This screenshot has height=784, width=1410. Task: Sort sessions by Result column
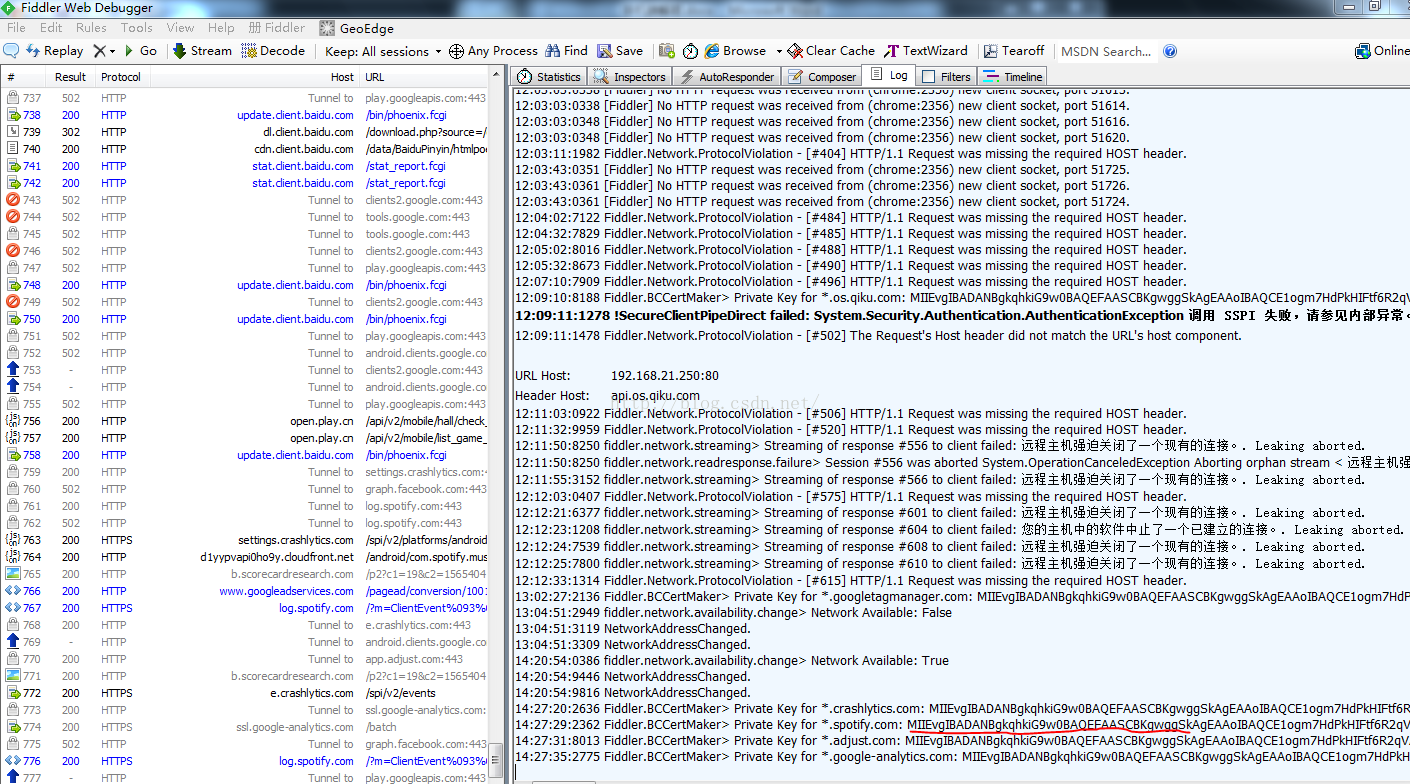(x=70, y=77)
